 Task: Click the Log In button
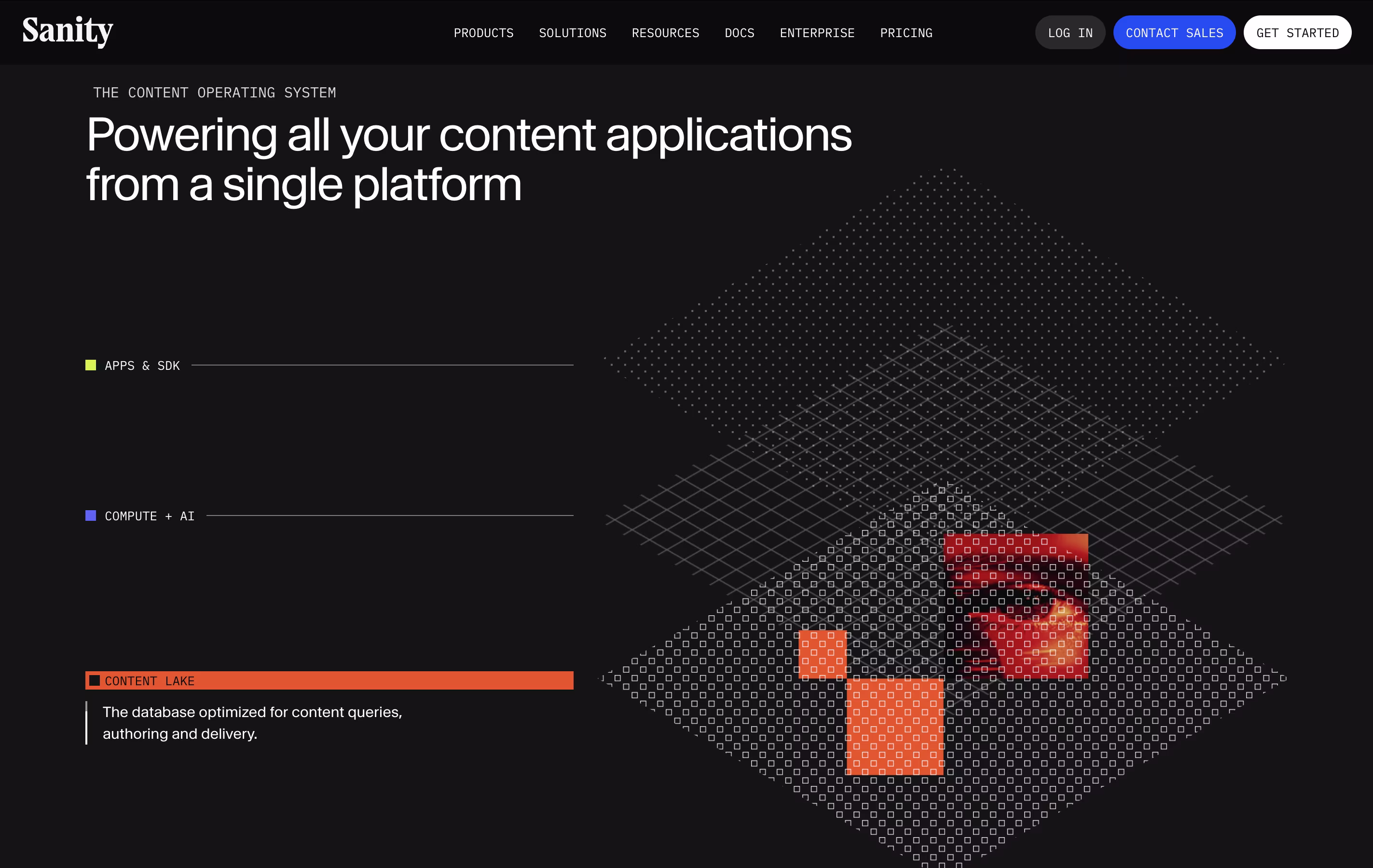click(1070, 33)
